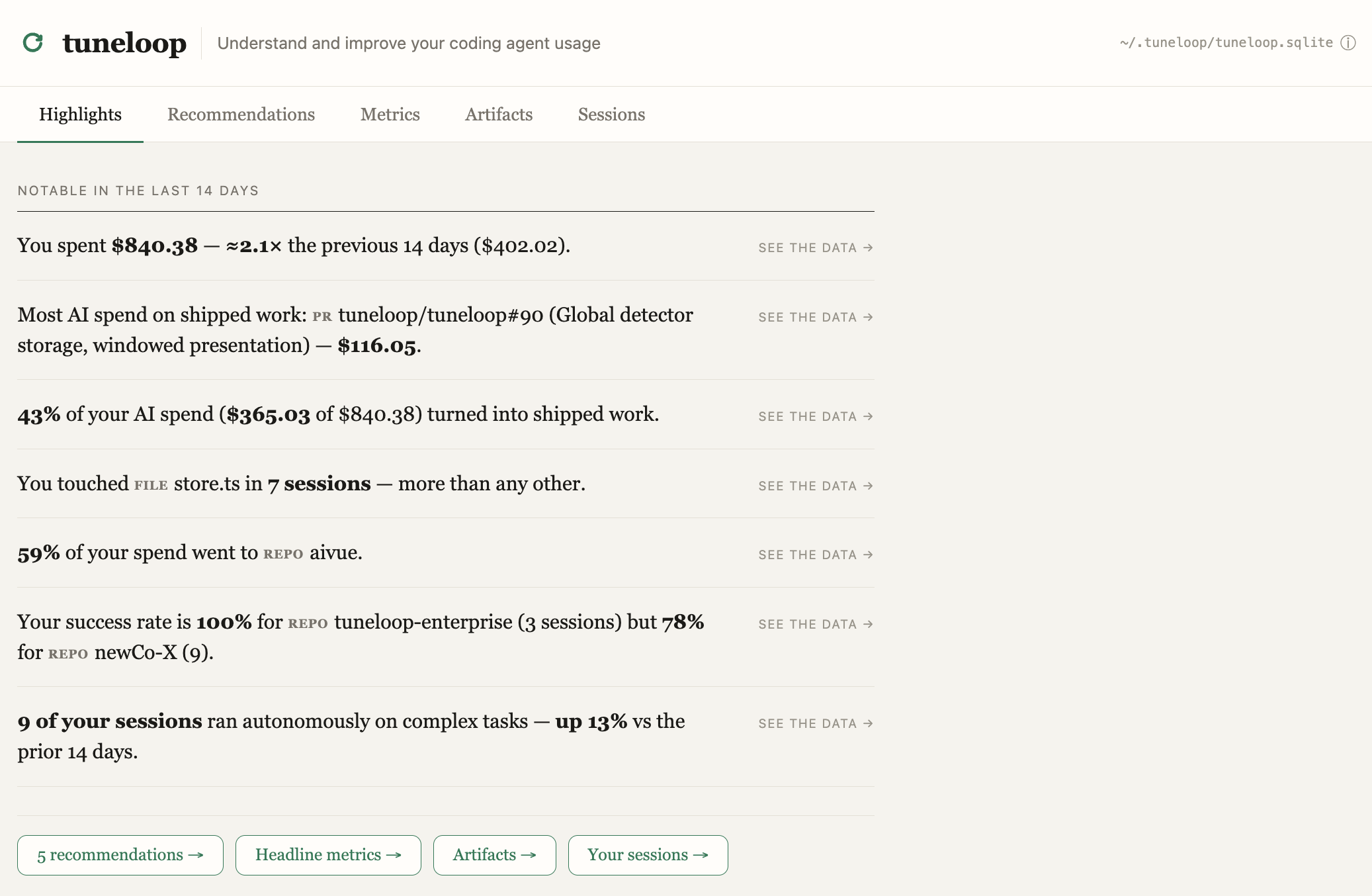Click the aivue repo name
This screenshot has width=1372, height=896.
[x=334, y=553]
